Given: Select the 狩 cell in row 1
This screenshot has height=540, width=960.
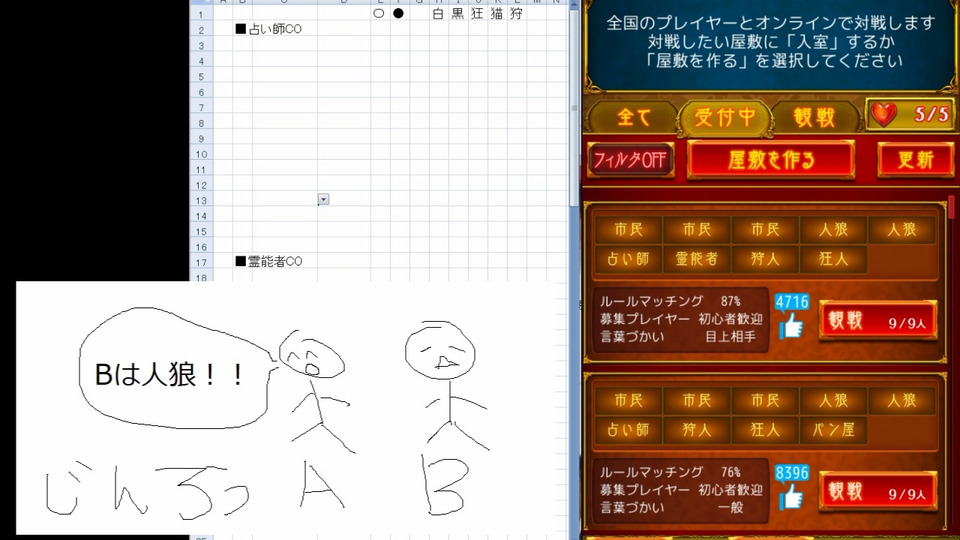Looking at the screenshot, I should [x=516, y=13].
